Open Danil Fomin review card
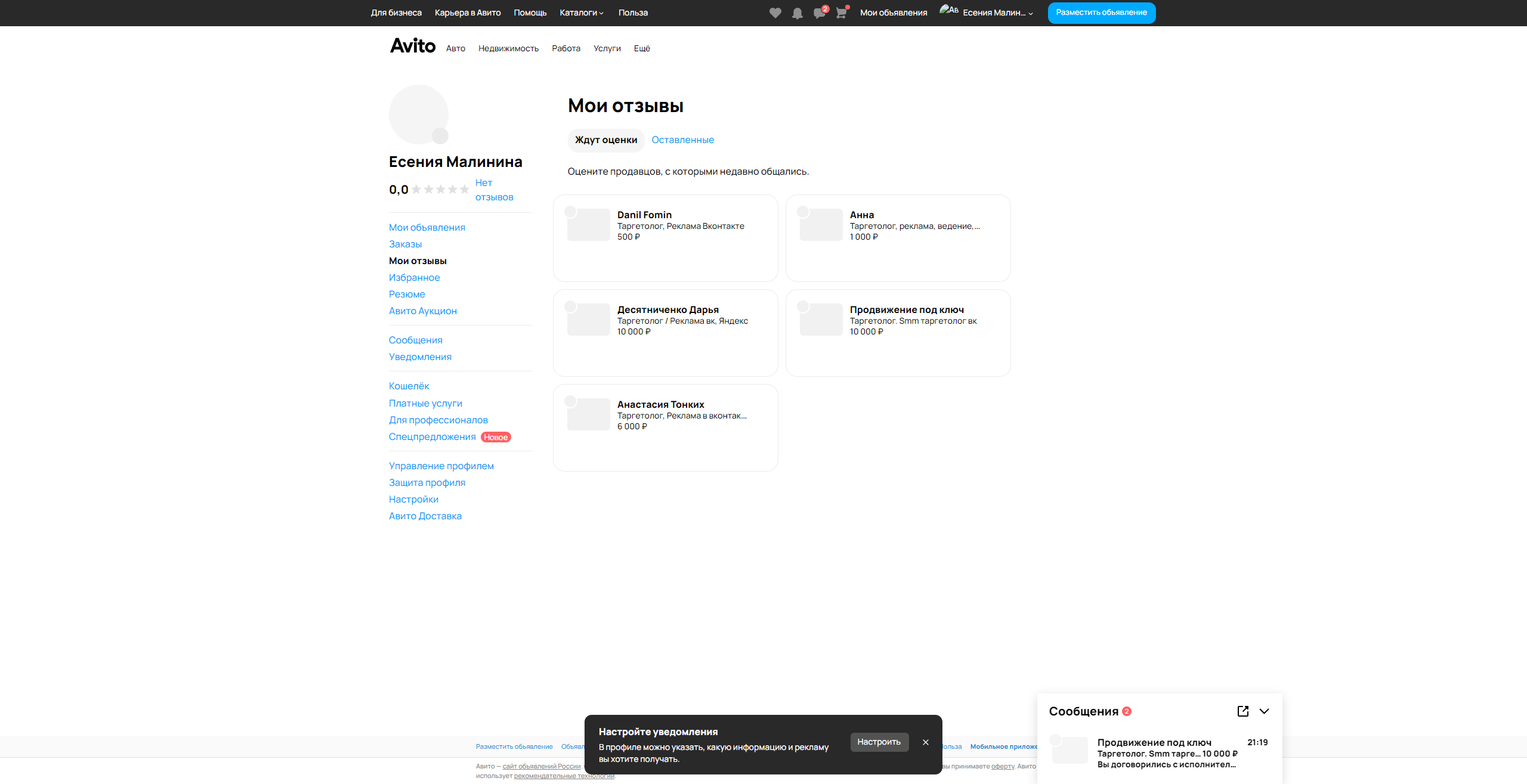 (665, 238)
